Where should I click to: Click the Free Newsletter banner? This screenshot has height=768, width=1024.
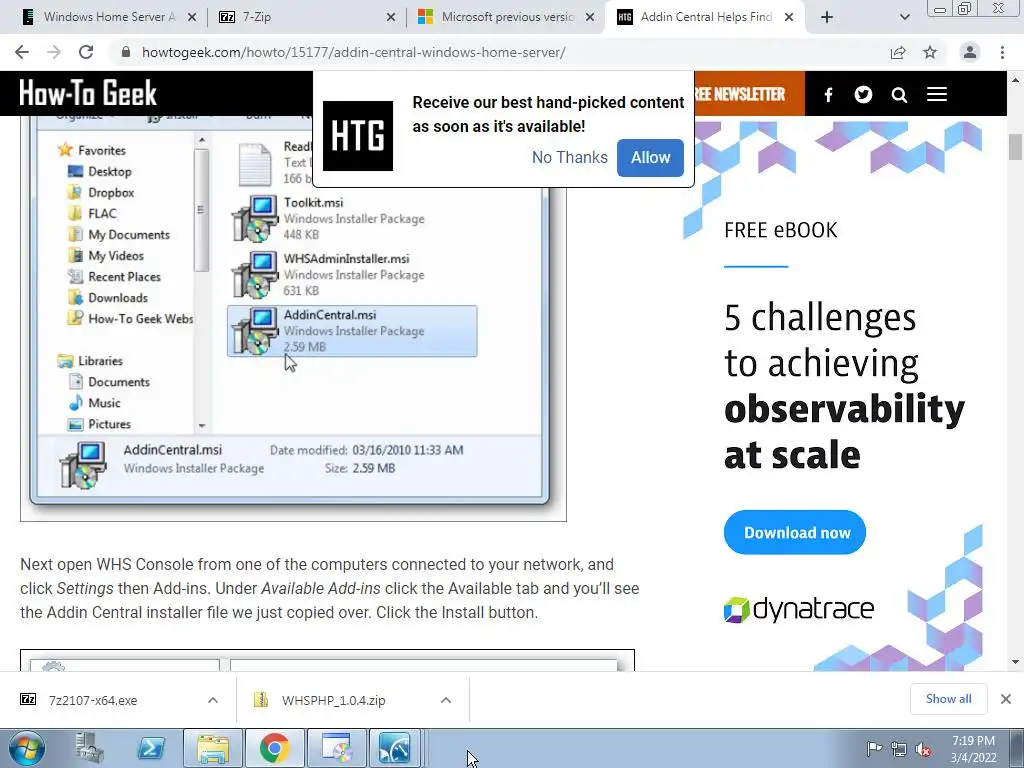tap(749, 94)
